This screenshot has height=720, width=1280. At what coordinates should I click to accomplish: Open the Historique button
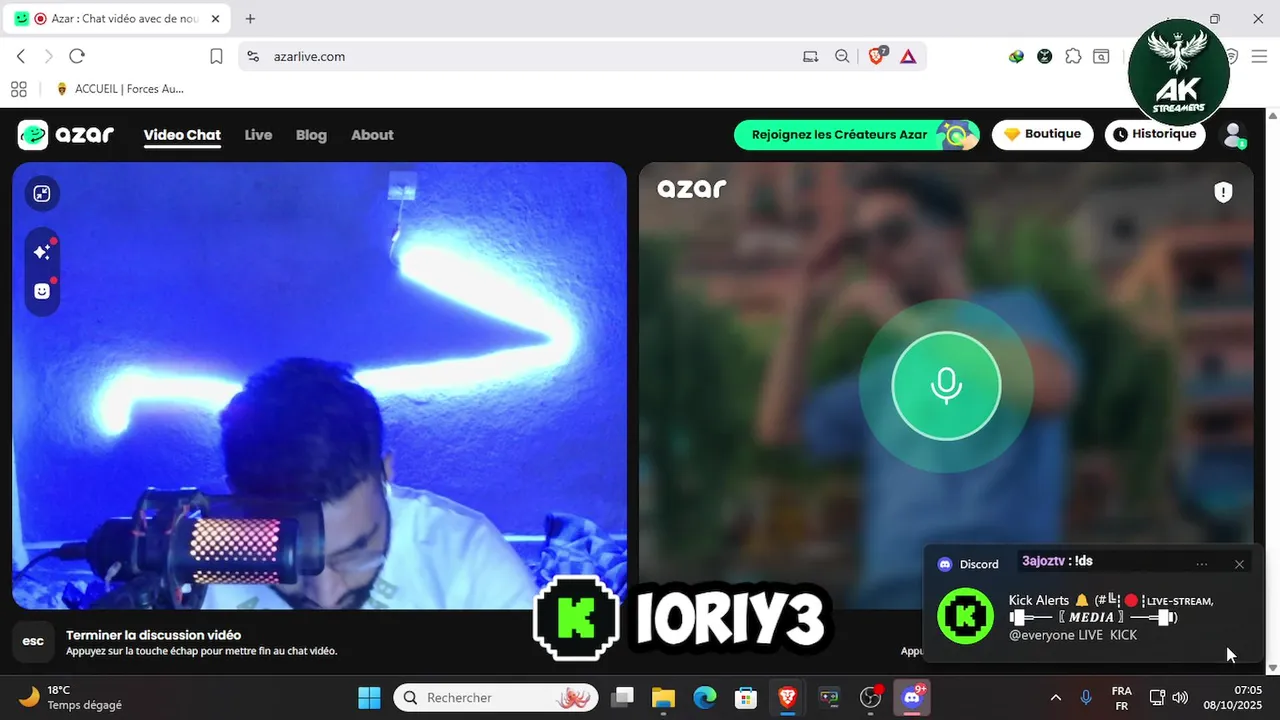click(x=1155, y=134)
